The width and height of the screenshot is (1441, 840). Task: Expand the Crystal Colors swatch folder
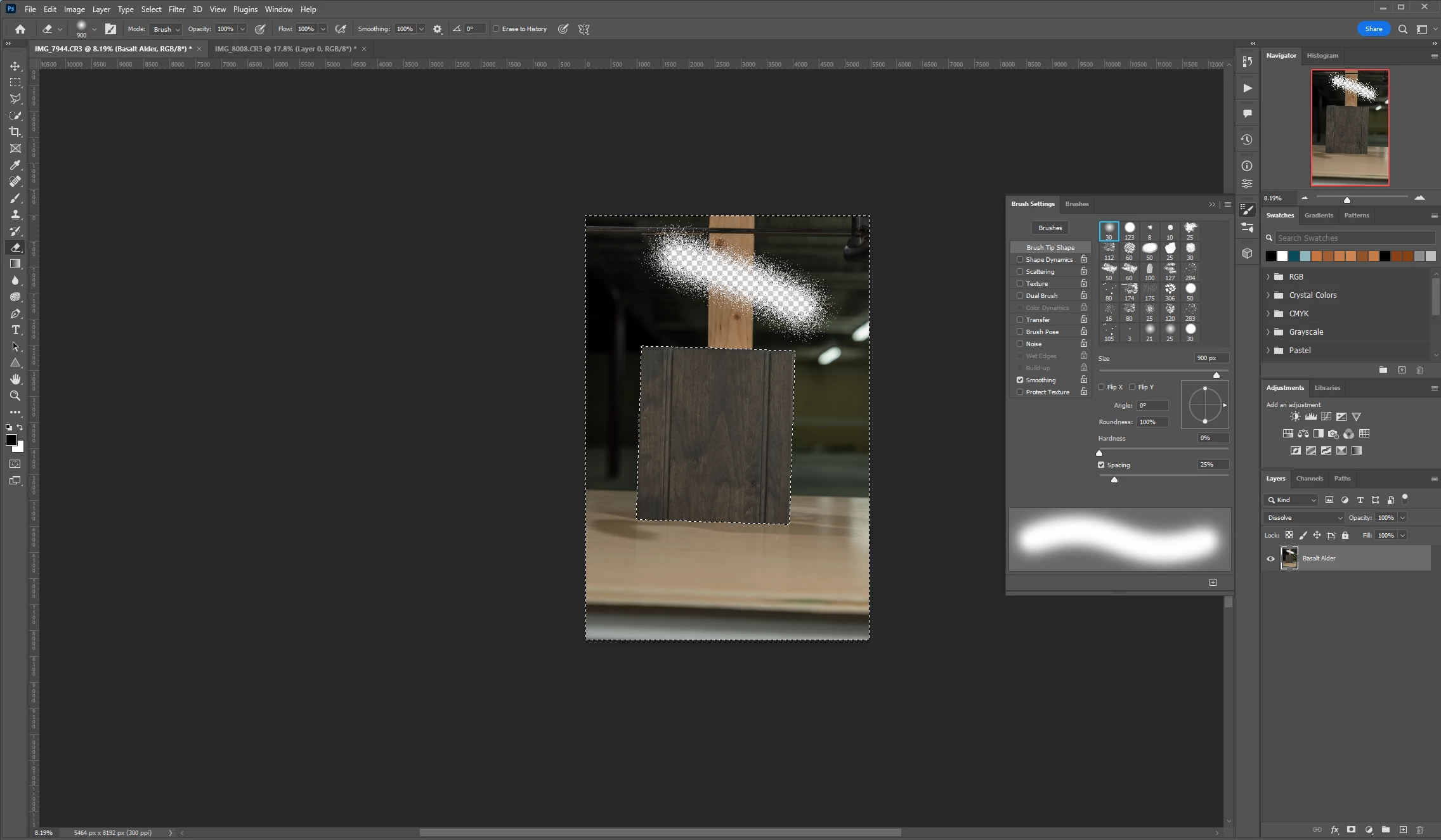1268,295
